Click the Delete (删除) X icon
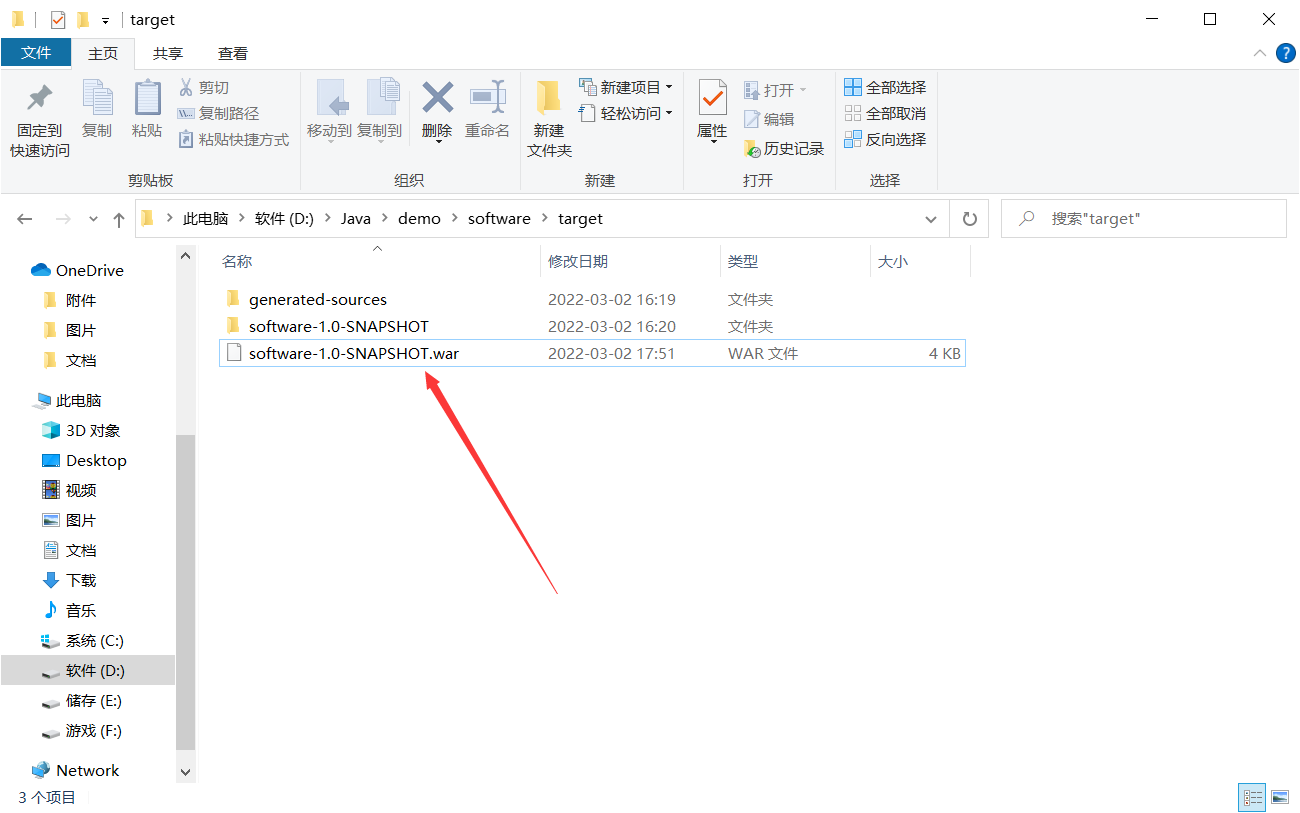 click(x=437, y=97)
